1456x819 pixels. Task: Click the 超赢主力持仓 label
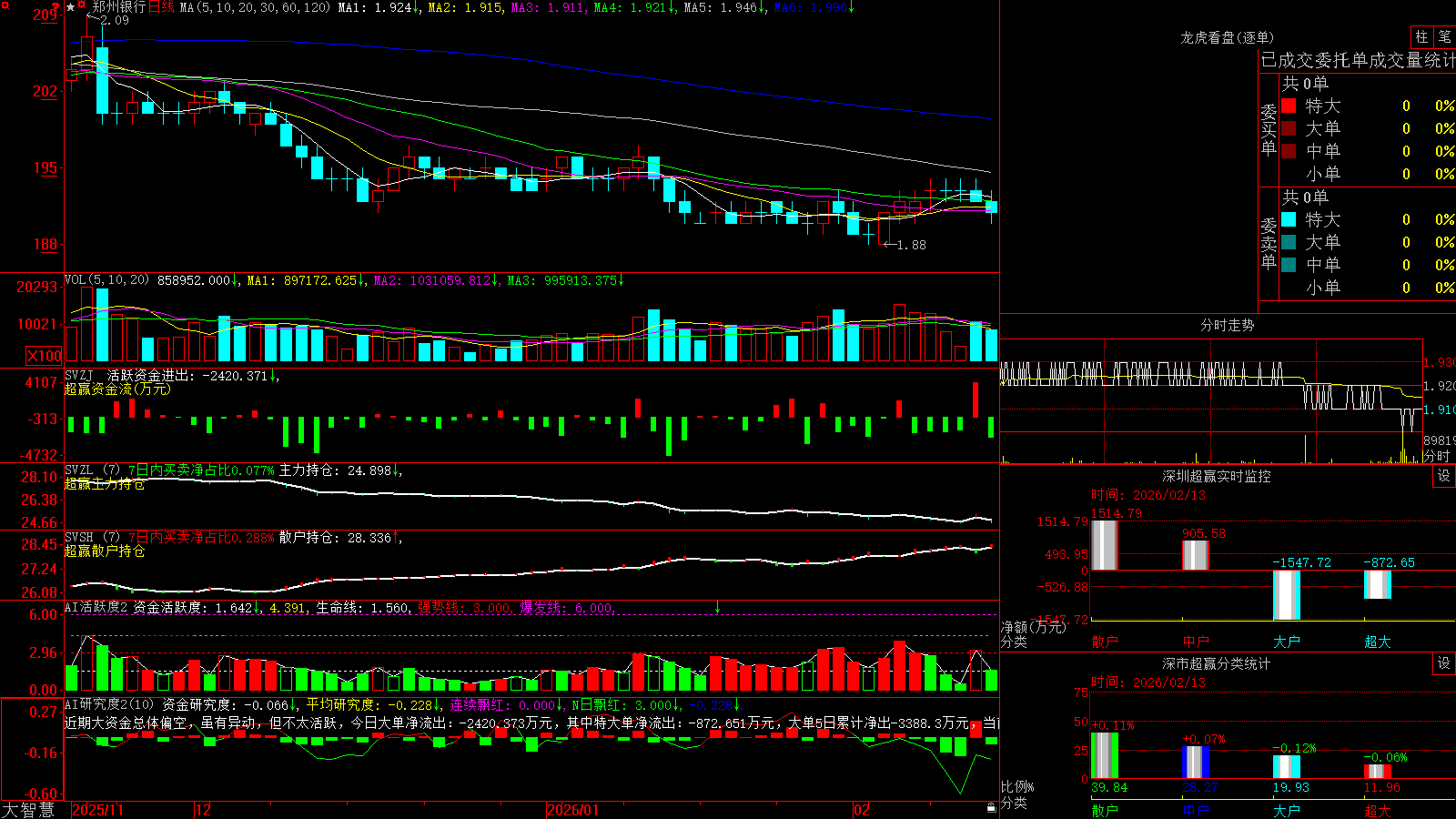pyautogui.click(x=105, y=483)
